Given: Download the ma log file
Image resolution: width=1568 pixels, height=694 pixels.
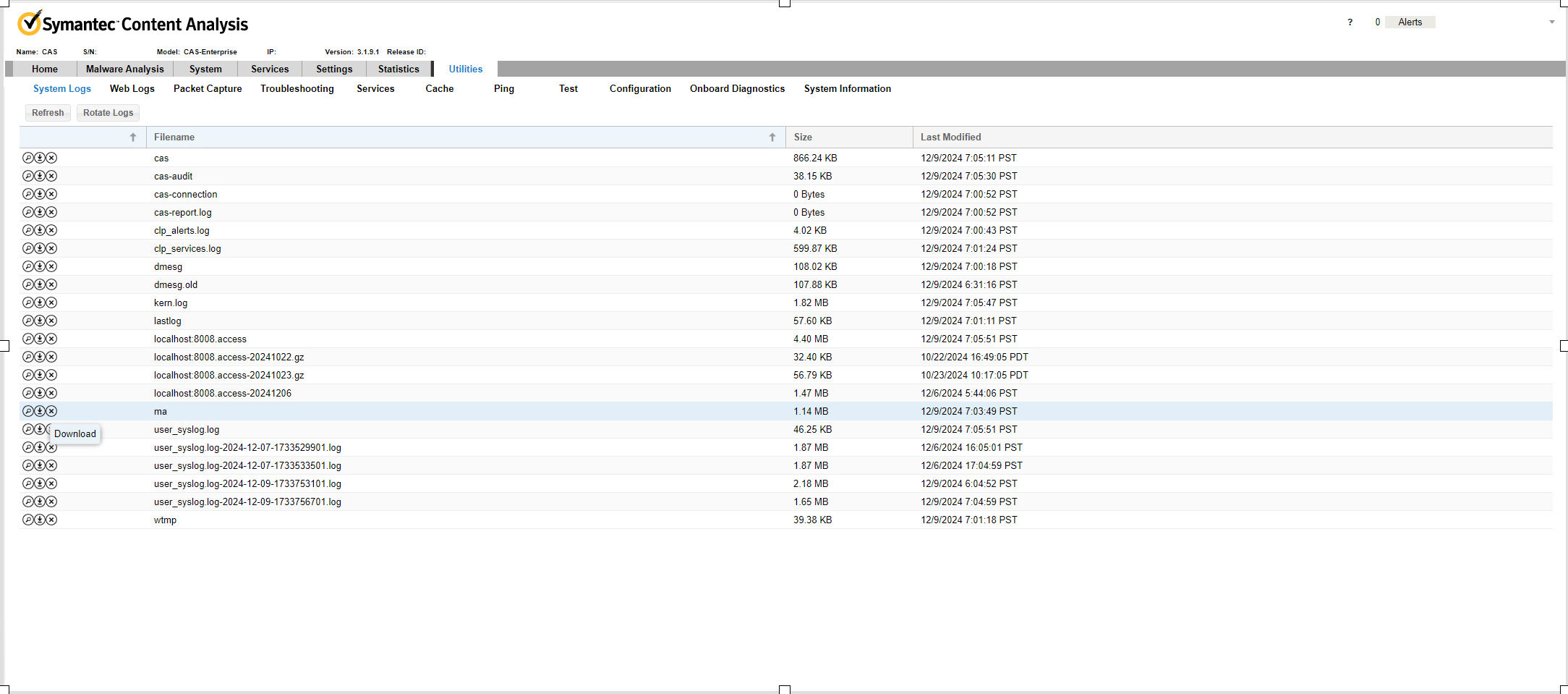Looking at the screenshot, I should [x=40, y=411].
